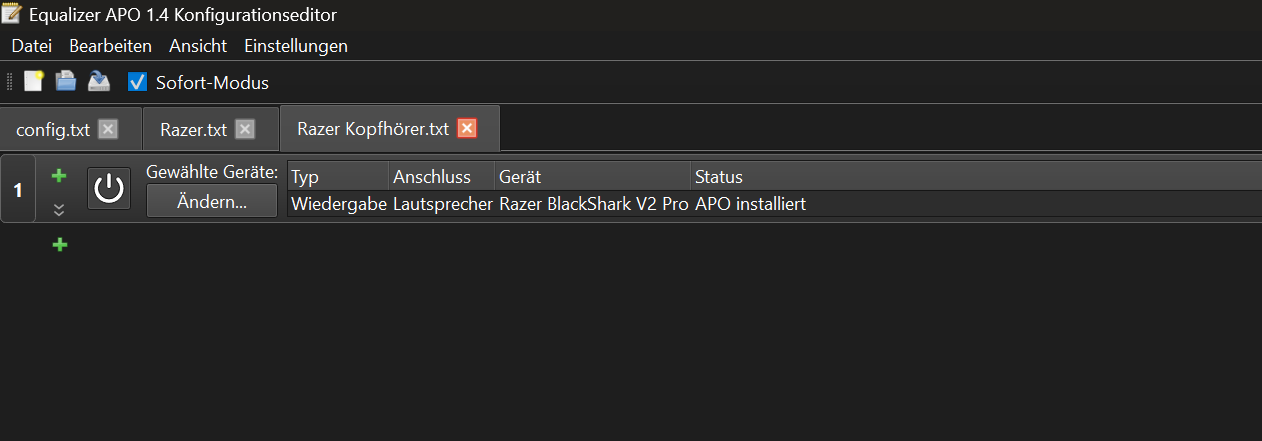
Task: Open the Bearbeiten menu
Action: coord(110,46)
